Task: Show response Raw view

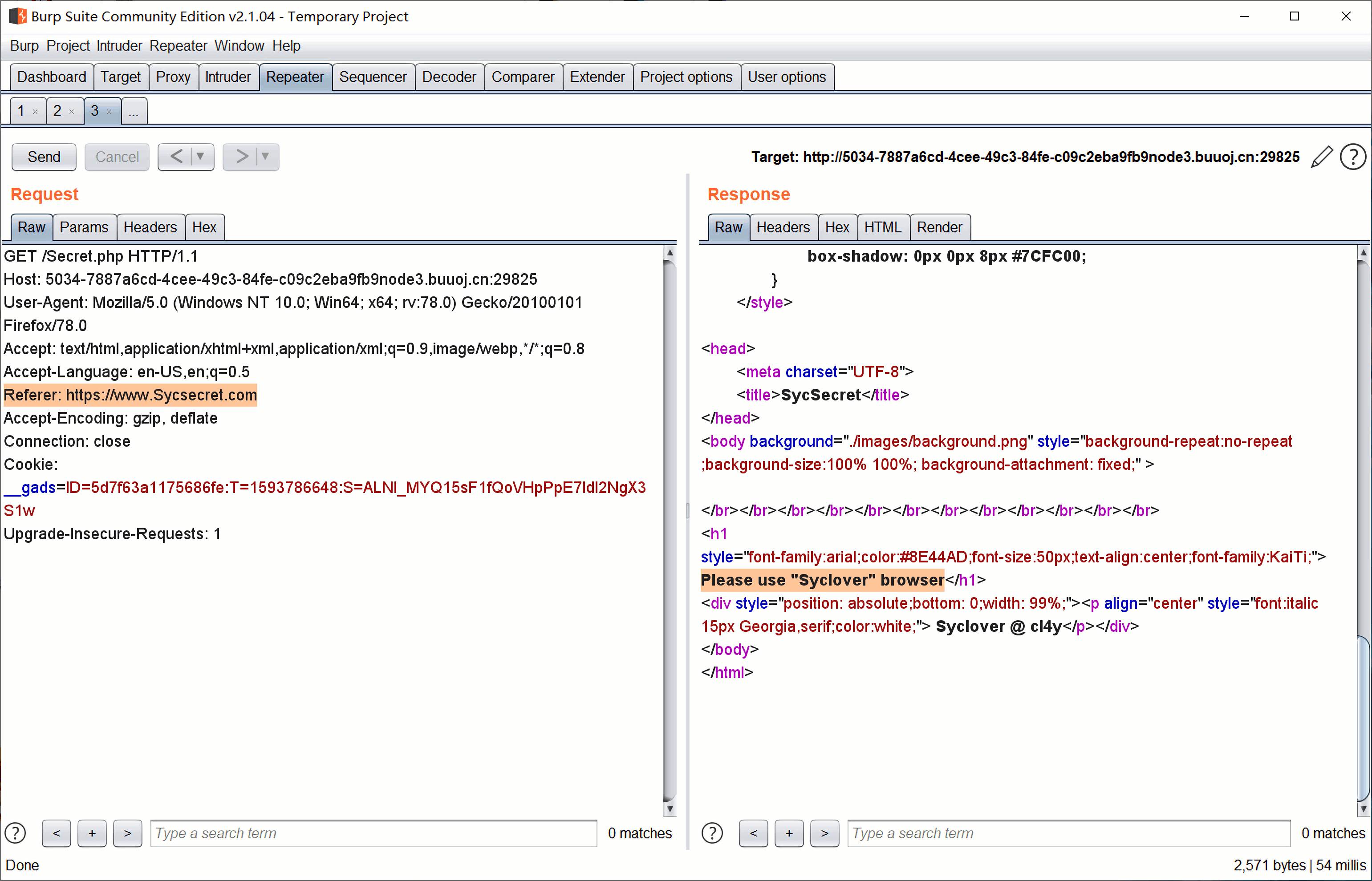Action: coord(729,227)
